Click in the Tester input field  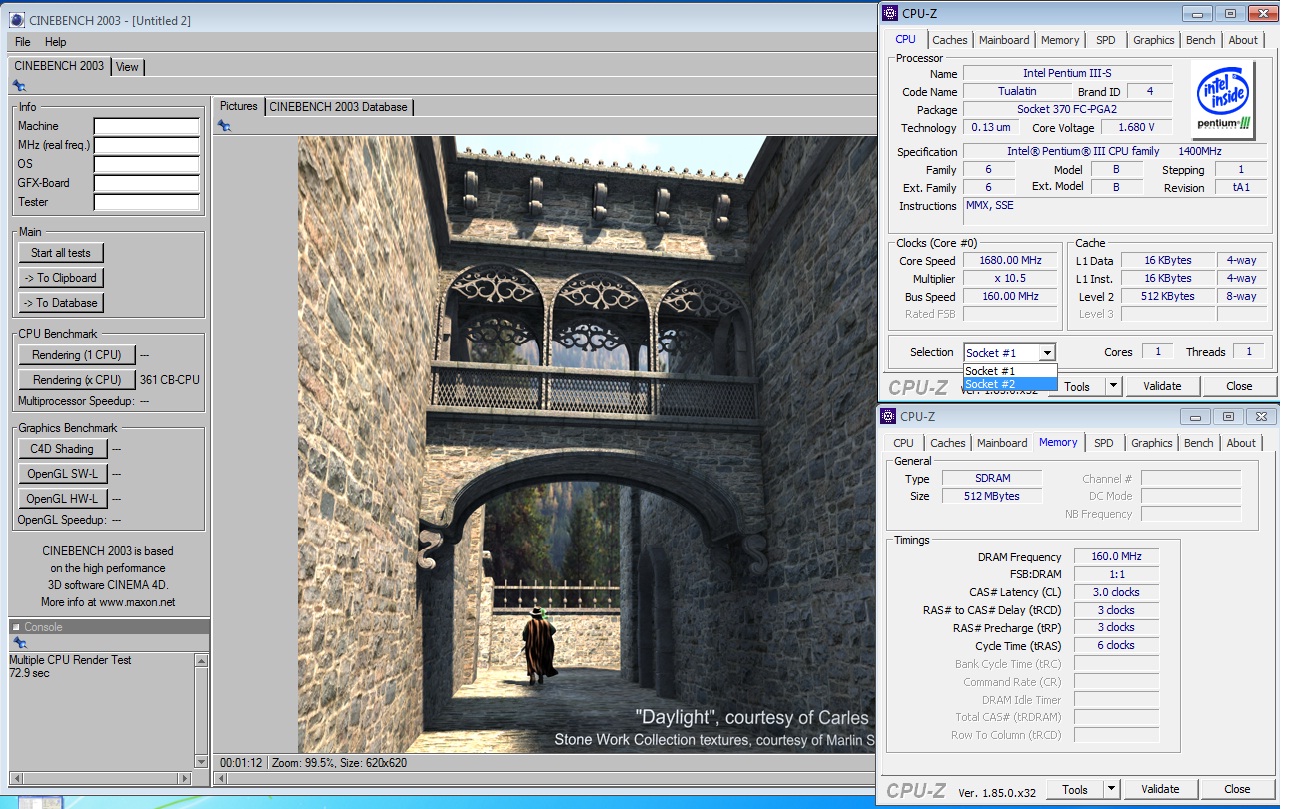pos(147,203)
